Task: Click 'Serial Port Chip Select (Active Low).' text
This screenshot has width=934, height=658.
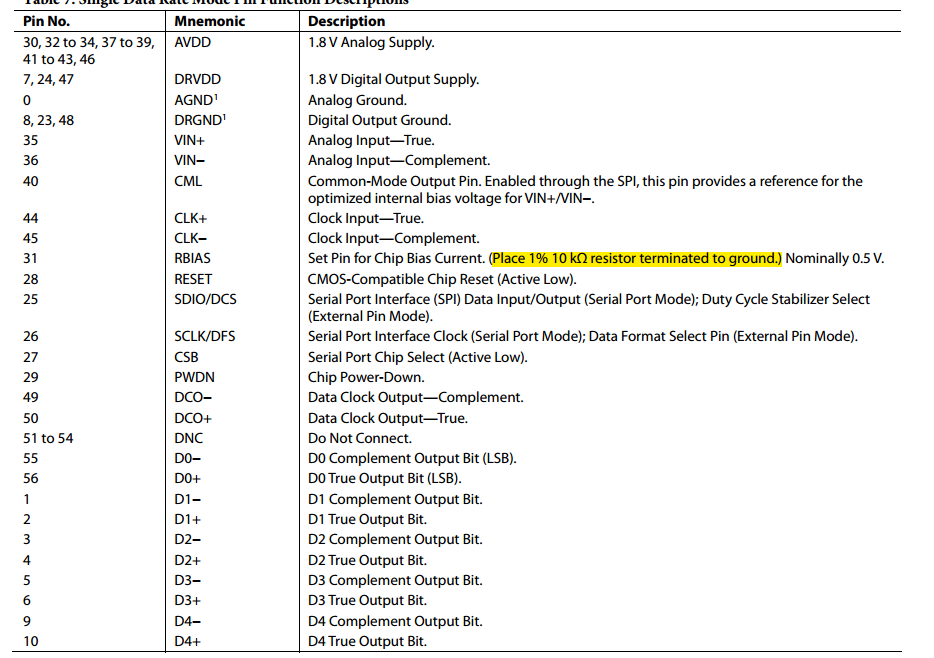Action: tap(418, 357)
